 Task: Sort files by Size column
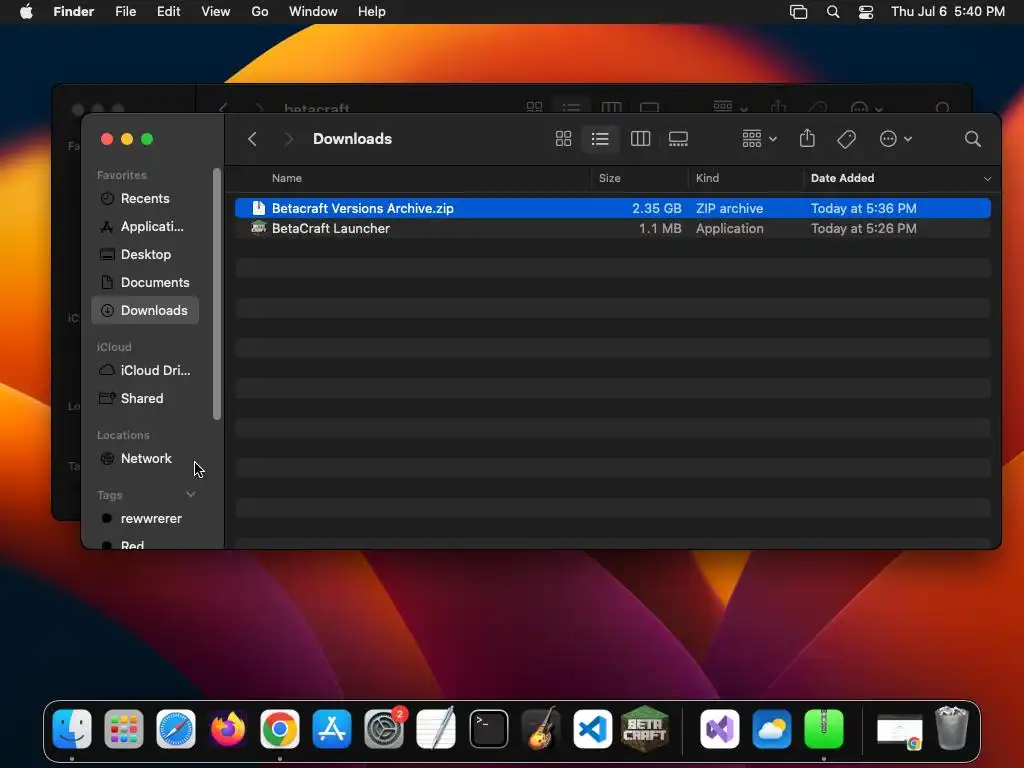point(609,178)
